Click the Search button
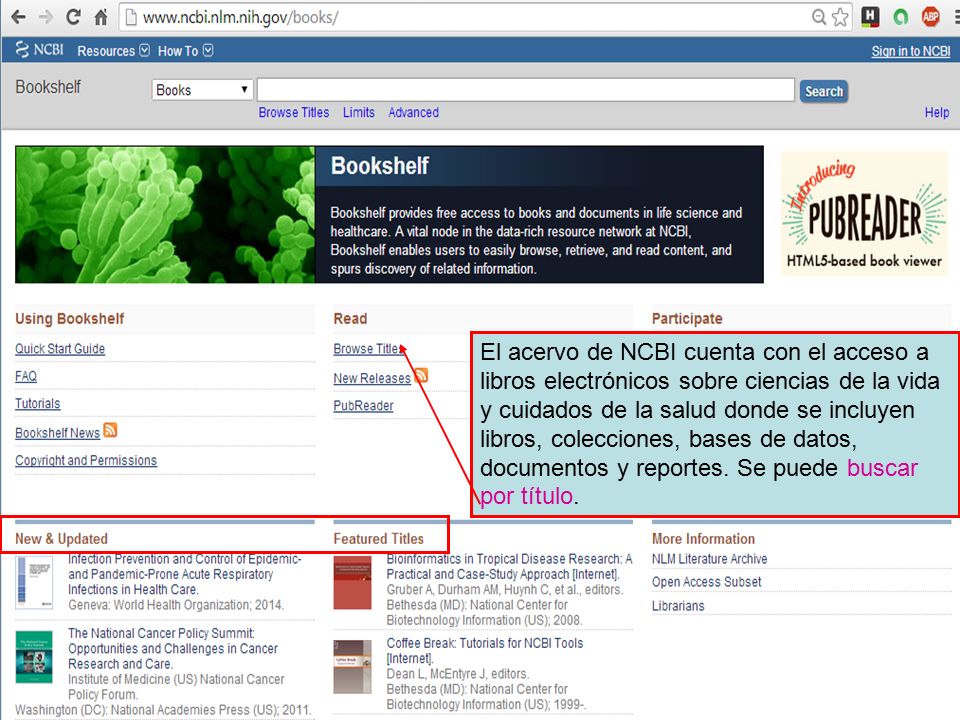Image resolution: width=960 pixels, height=720 pixels. 823,91
